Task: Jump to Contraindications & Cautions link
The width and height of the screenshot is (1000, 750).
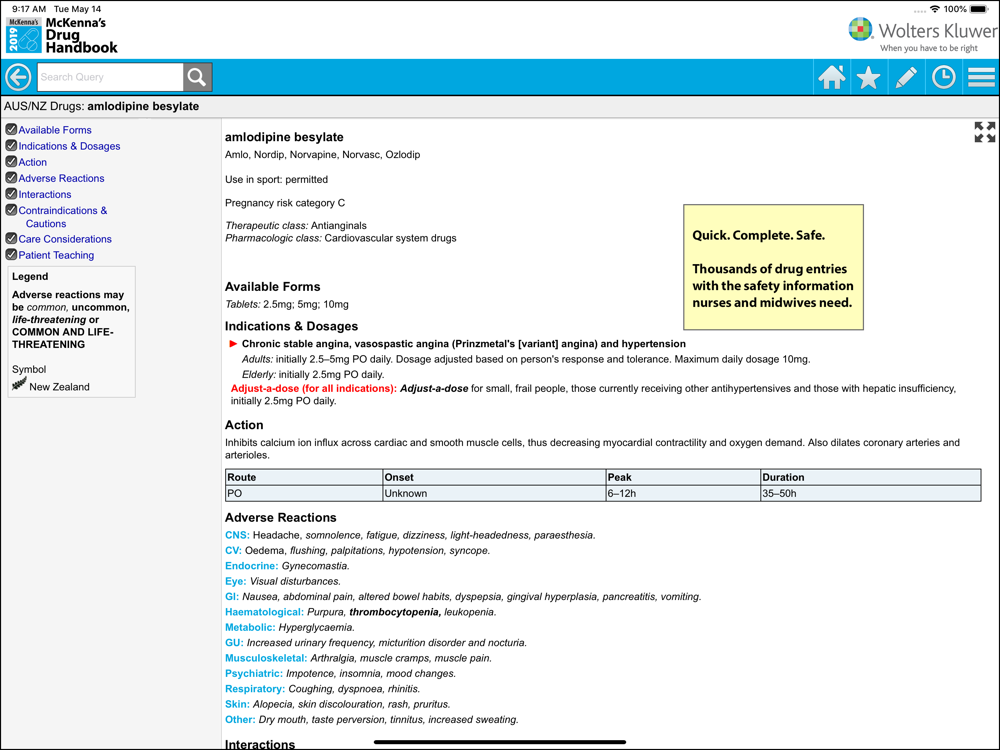Action: click(x=62, y=217)
